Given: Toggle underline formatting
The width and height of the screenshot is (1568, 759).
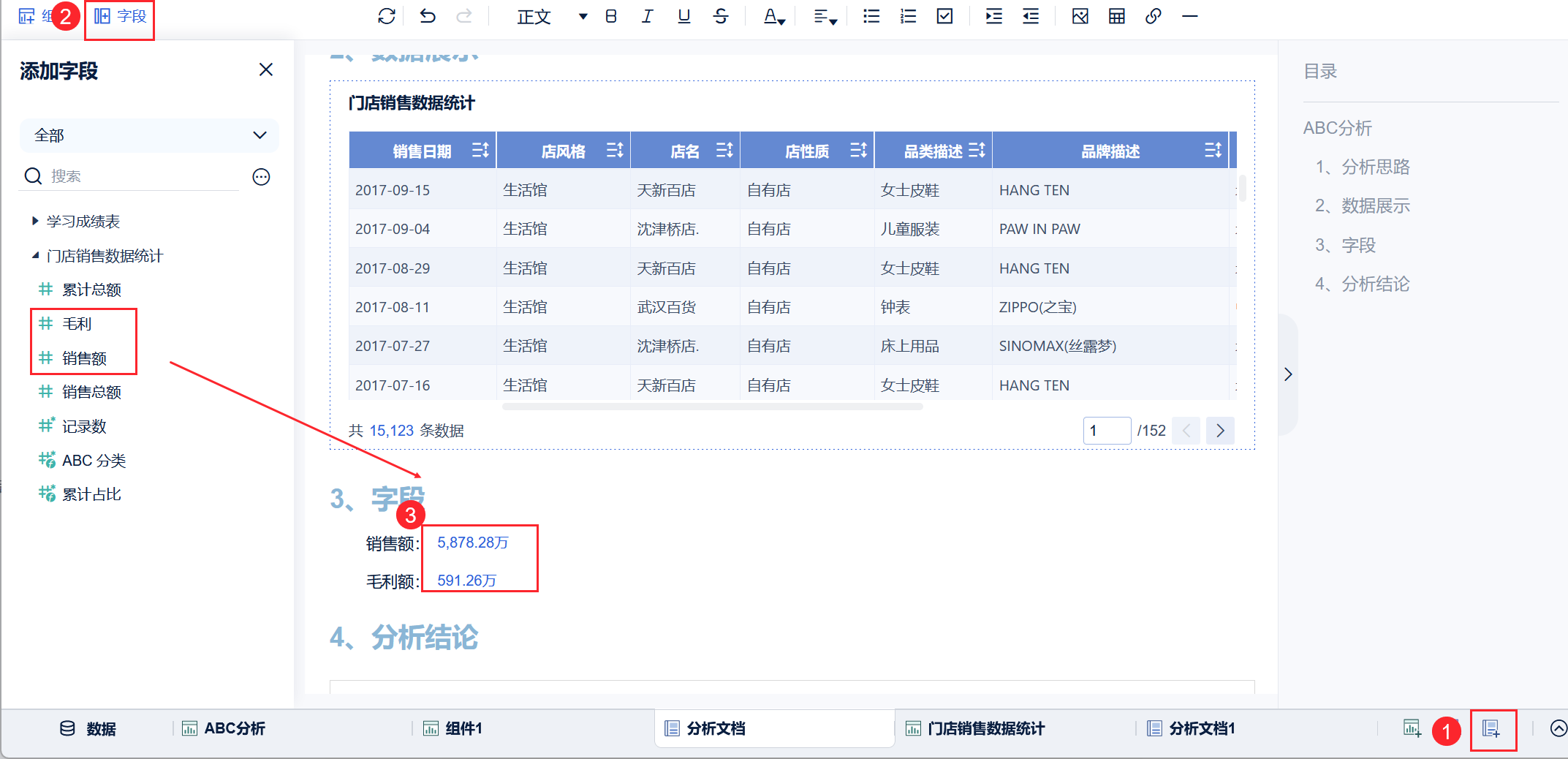Looking at the screenshot, I should coord(684,16).
